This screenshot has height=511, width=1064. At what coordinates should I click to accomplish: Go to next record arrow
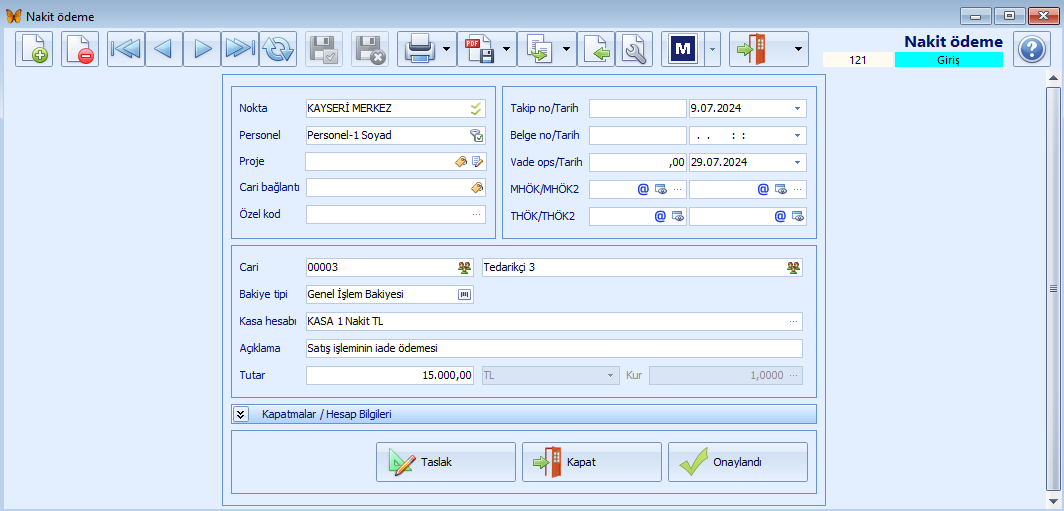click(202, 49)
